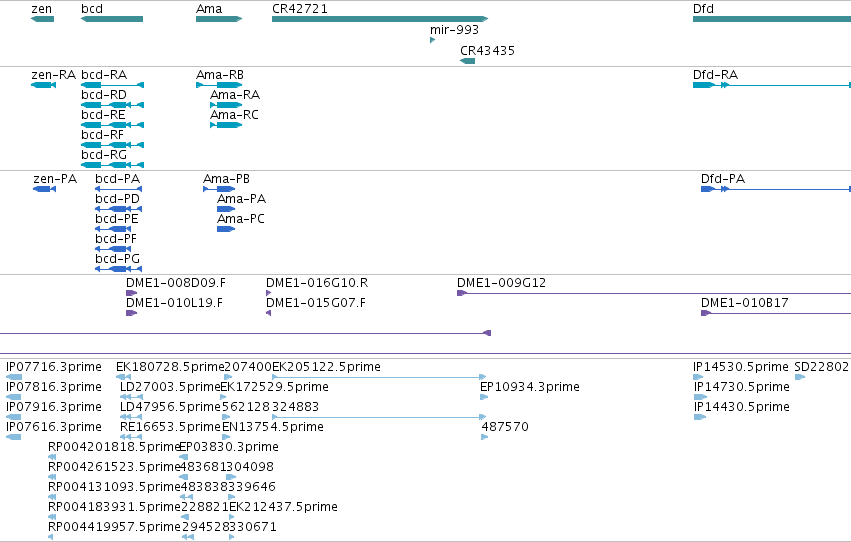Open protein bcd-PG label
Viewport: 851px width, 542px height.
click(118, 259)
